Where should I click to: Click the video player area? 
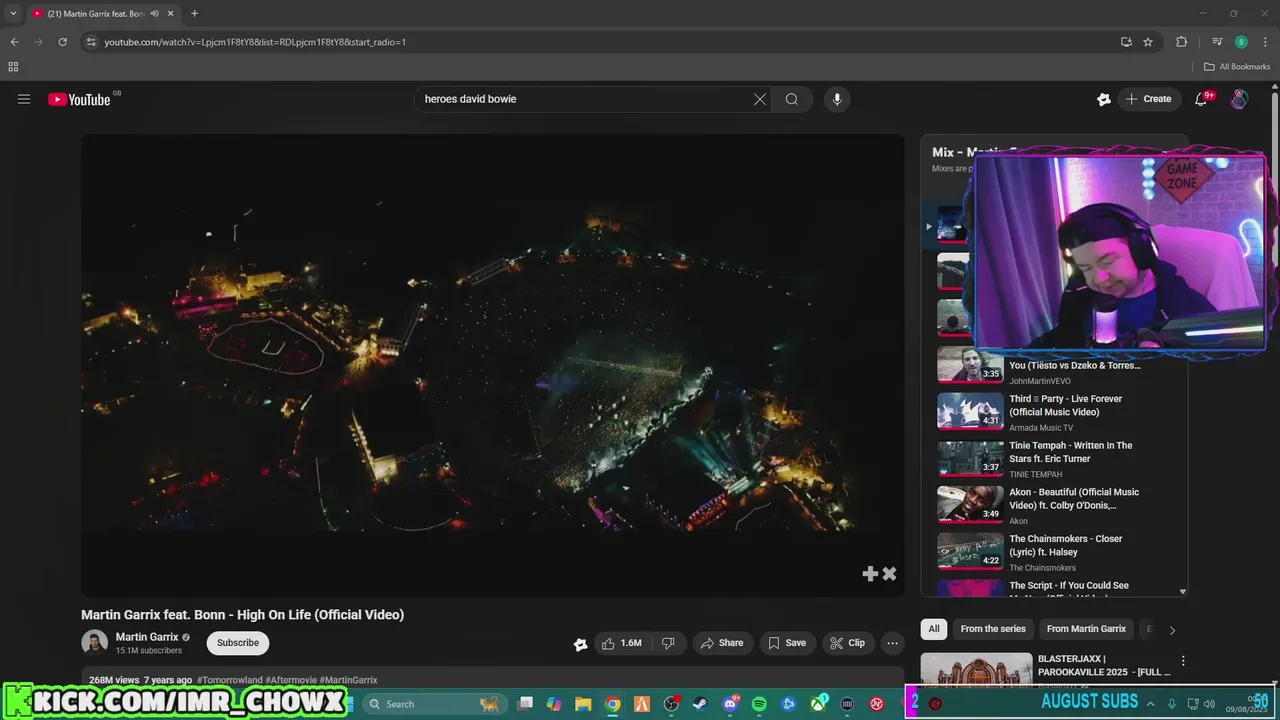(493, 365)
